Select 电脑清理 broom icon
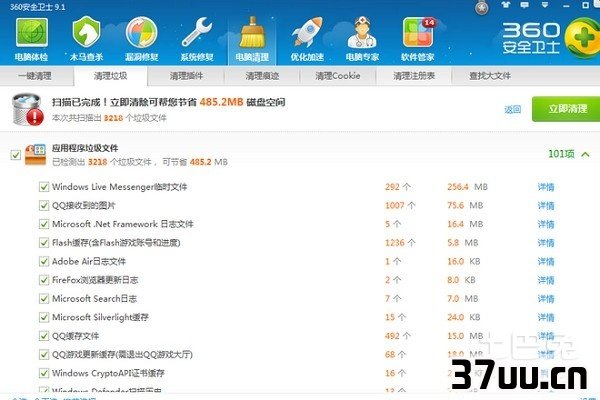600x400 pixels. [252, 39]
